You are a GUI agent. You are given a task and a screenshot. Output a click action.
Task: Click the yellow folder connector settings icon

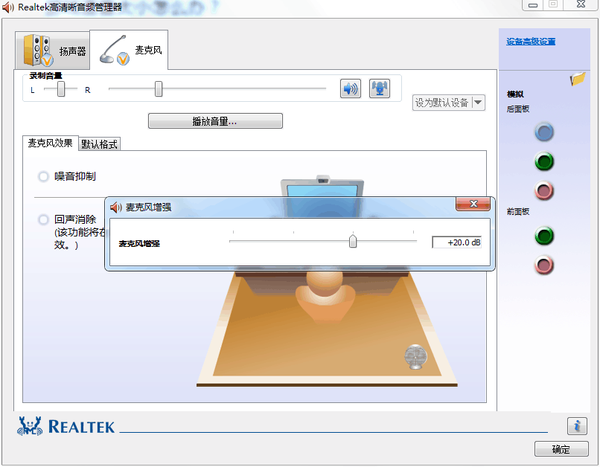point(578,79)
